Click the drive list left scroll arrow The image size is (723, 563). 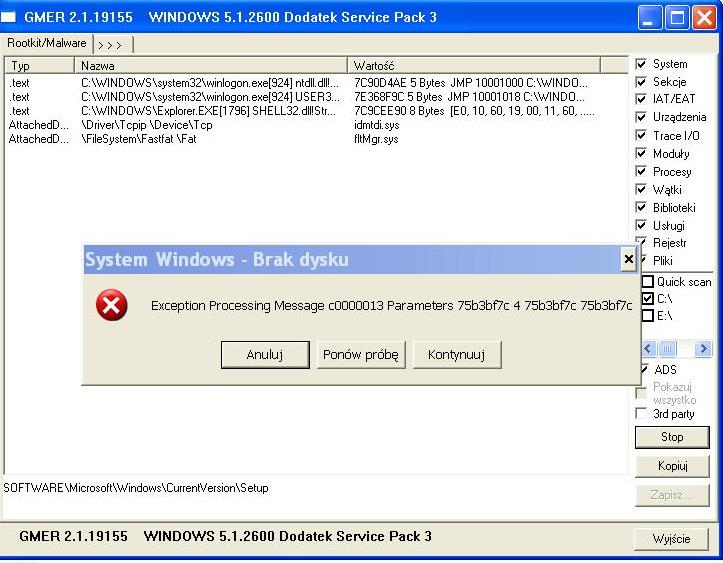coord(648,349)
